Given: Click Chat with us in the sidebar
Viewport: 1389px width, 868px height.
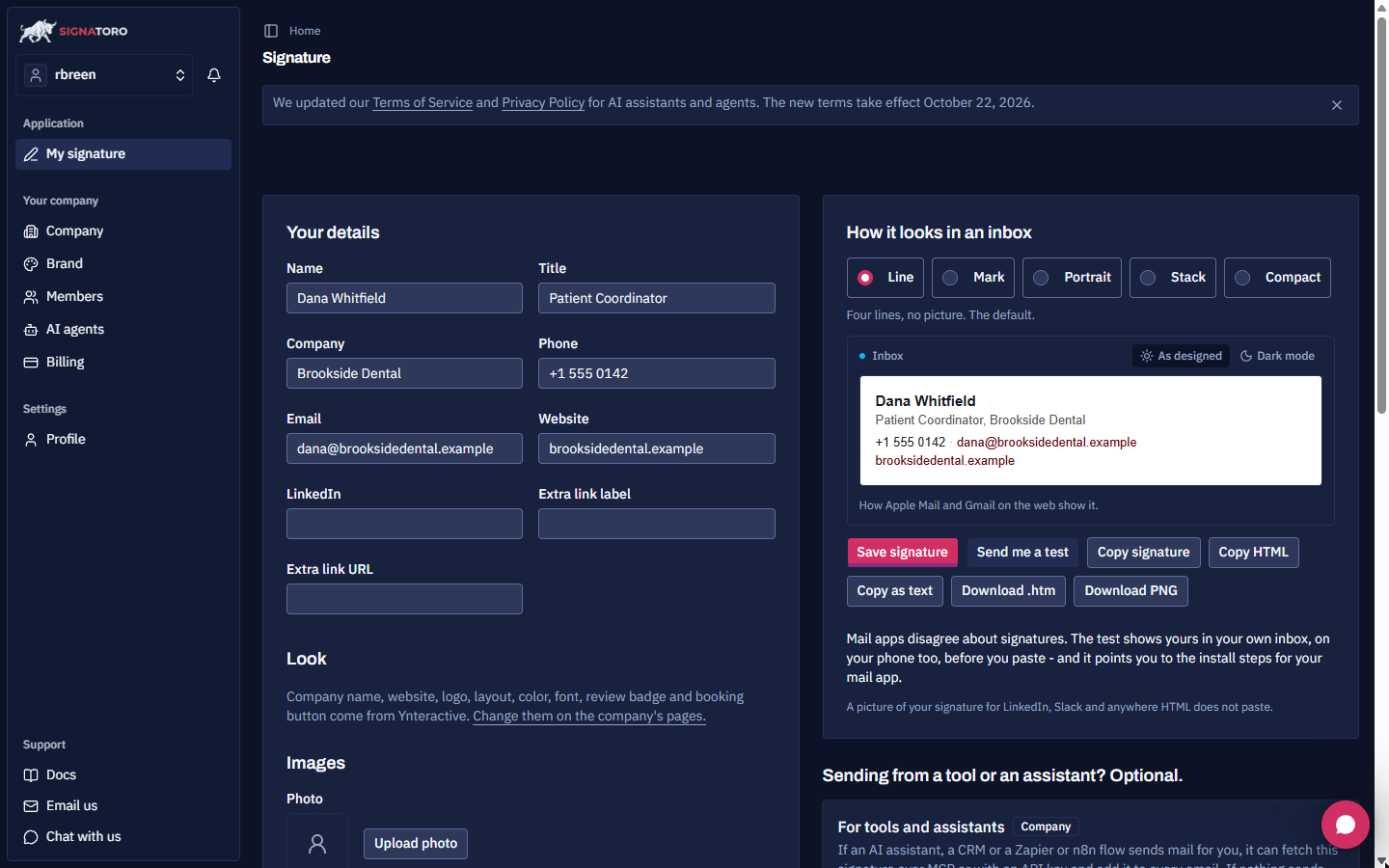Looking at the screenshot, I should pos(123,837).
